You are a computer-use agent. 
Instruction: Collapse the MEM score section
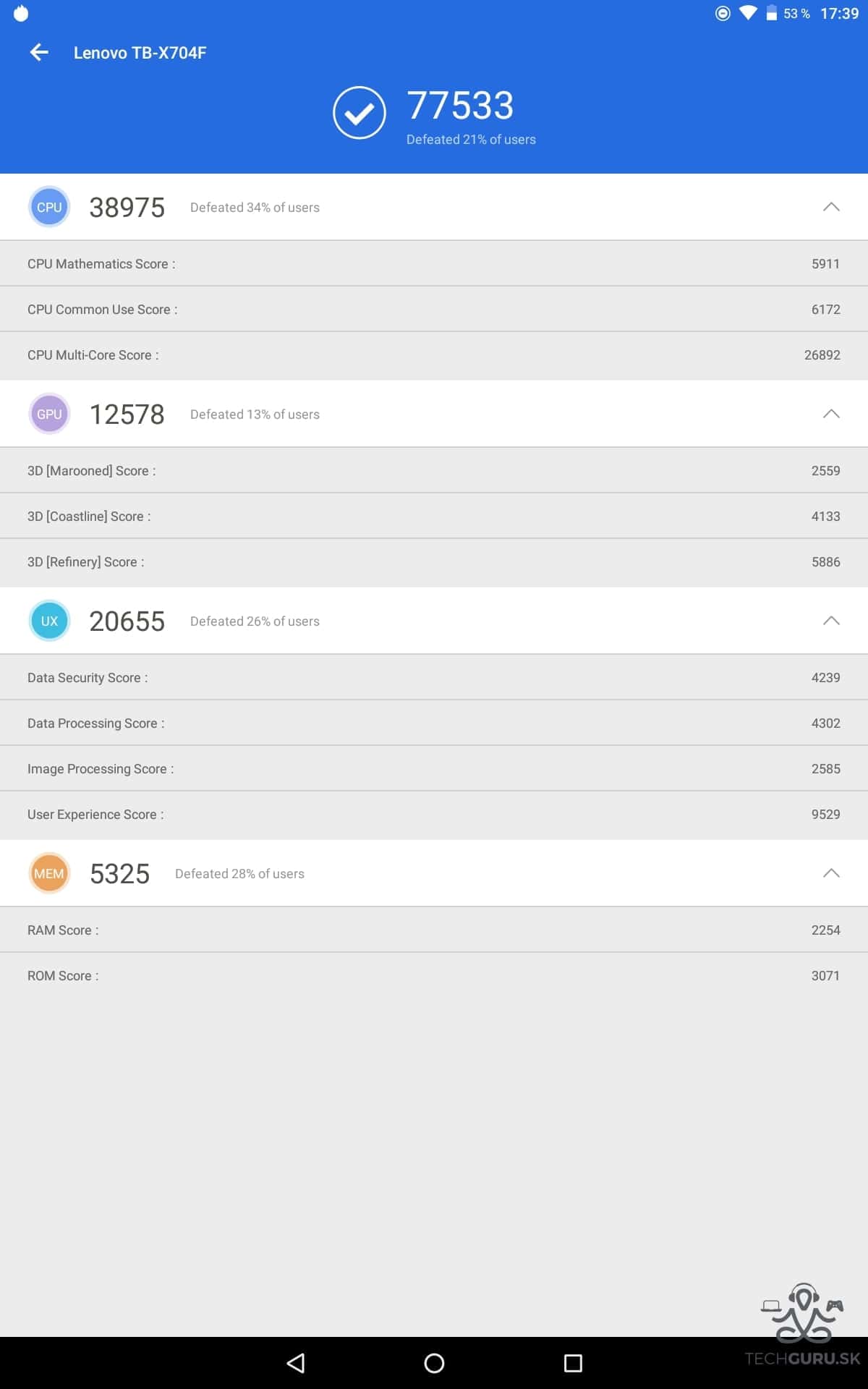(831, 873)
